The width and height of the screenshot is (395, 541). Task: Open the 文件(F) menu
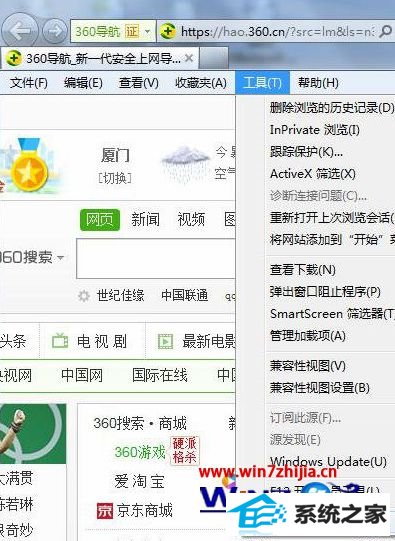coord(29,83)
